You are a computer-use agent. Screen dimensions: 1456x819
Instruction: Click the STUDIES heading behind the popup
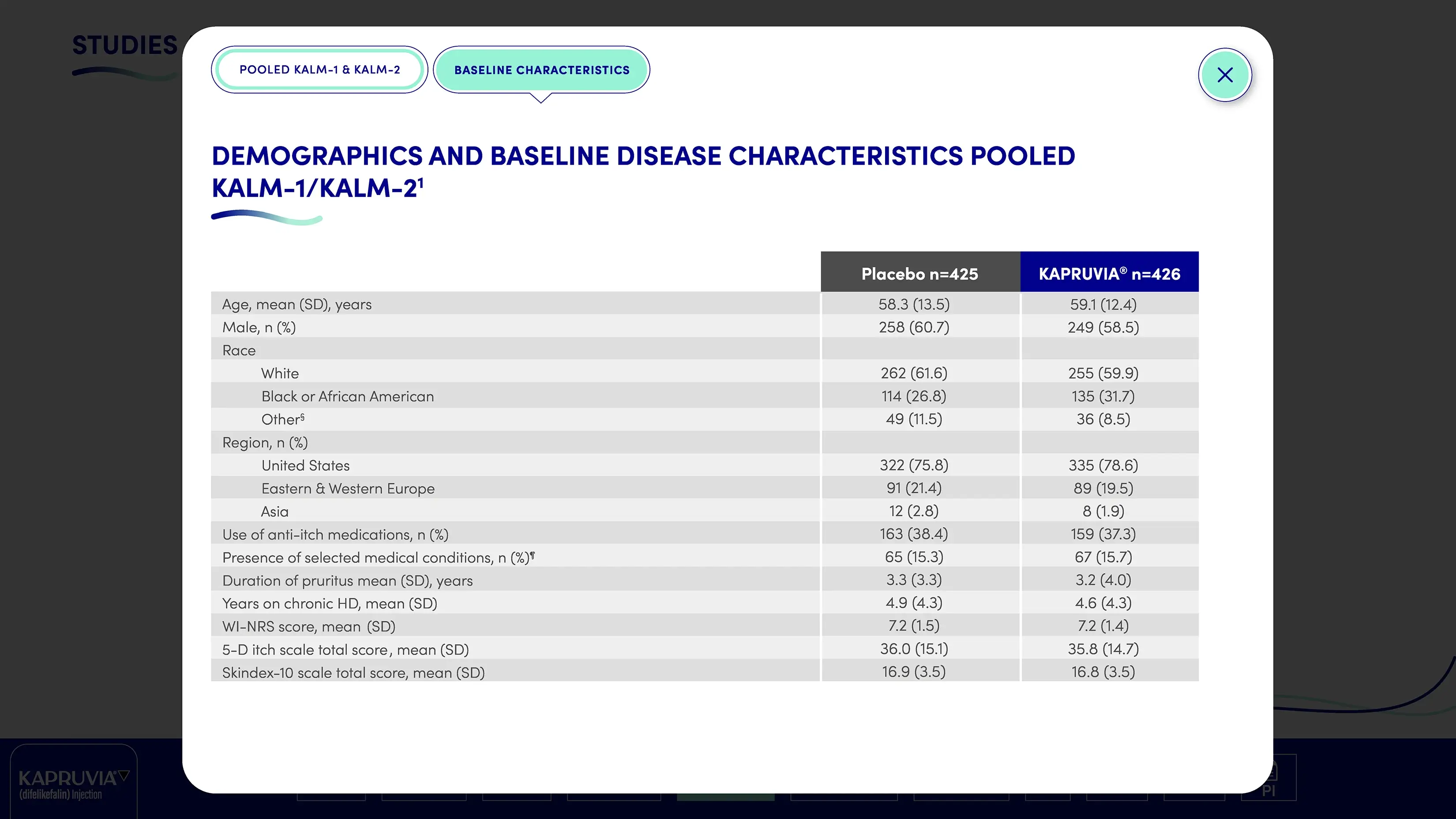(125, 45)
